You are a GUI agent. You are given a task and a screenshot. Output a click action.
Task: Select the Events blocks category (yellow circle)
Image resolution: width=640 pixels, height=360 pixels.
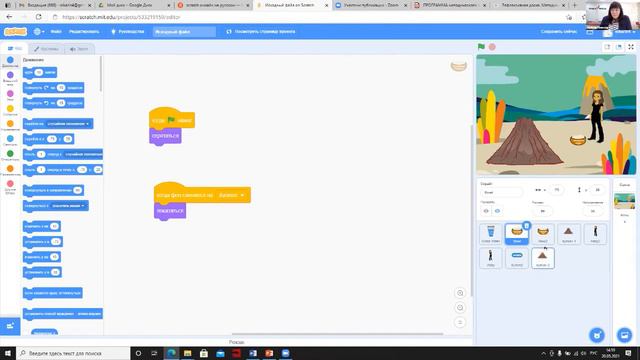coord(10,109)
